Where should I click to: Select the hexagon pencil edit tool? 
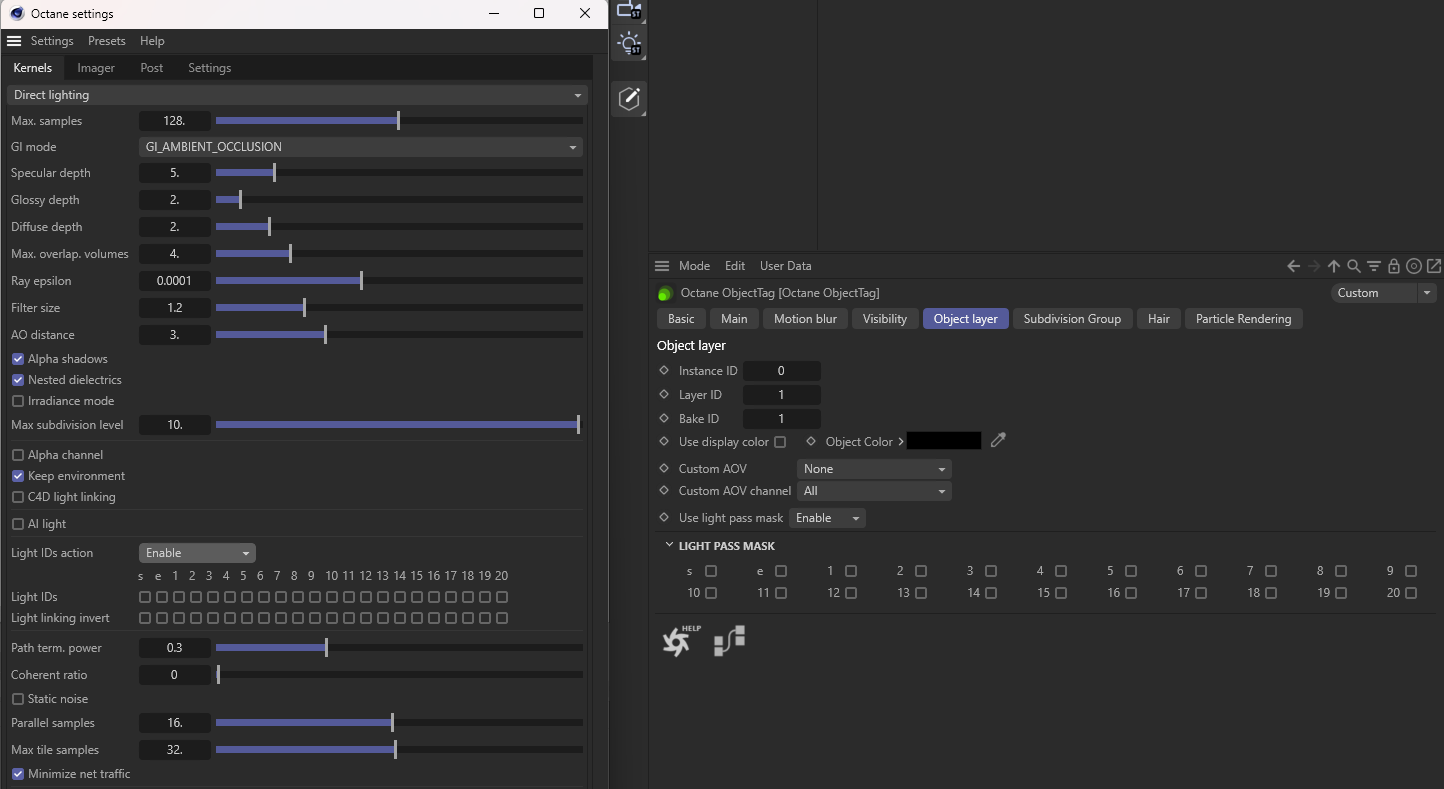[x=629, y=98]
